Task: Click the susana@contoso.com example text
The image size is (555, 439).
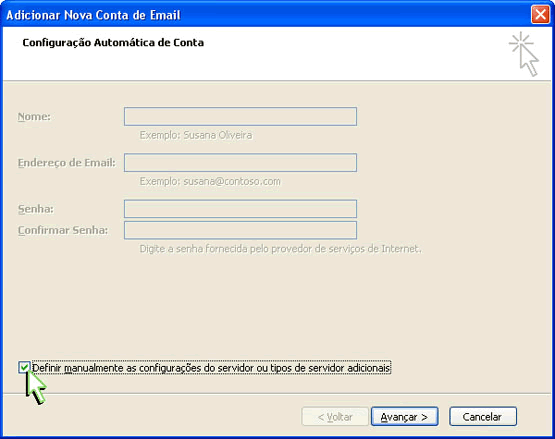Action: [x=232, y=182]
